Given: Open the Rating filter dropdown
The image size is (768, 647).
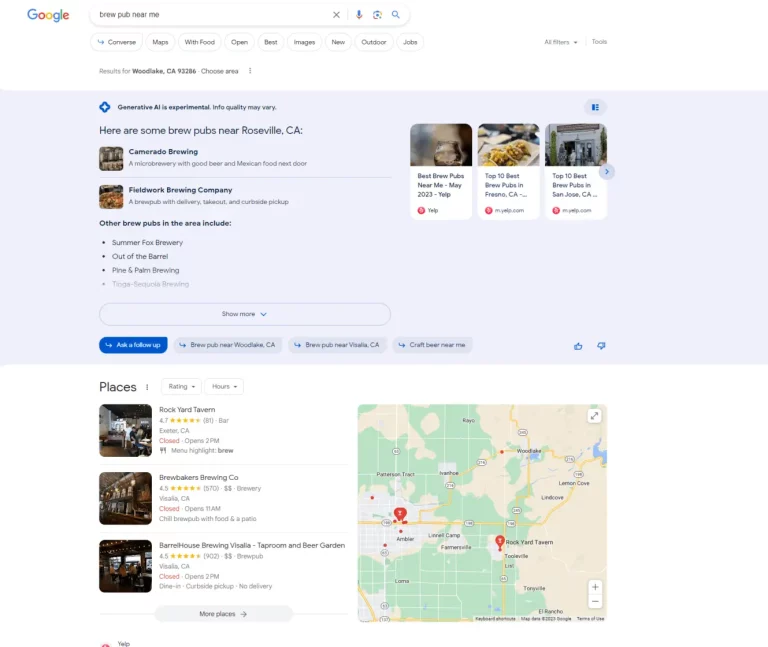Looking at the screenshot, I should pos(181,386).
